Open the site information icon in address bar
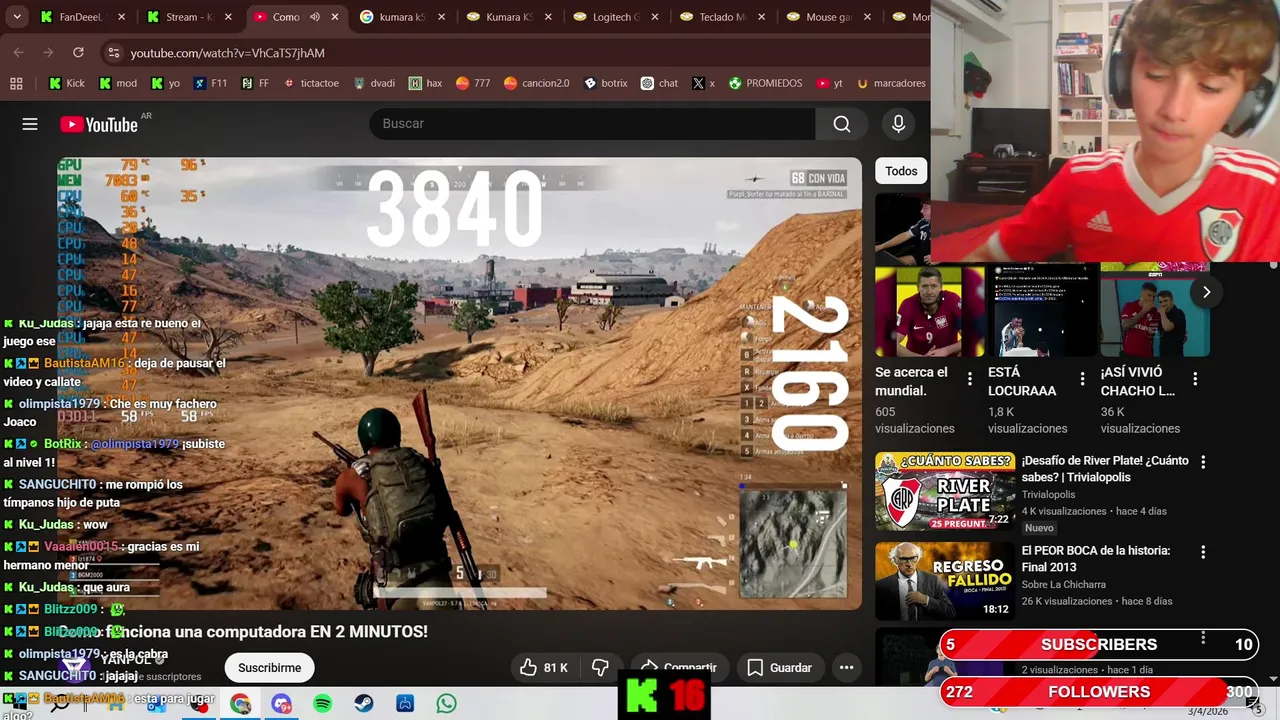Viewport: 1280px width, 720px height. (113, 53)
